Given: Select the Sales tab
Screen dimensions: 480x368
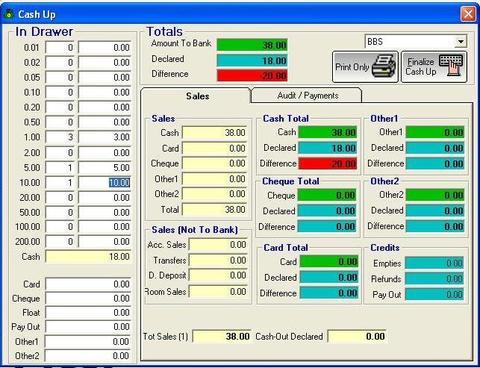Looking at the screenshot, I should [x=196, y=96].
